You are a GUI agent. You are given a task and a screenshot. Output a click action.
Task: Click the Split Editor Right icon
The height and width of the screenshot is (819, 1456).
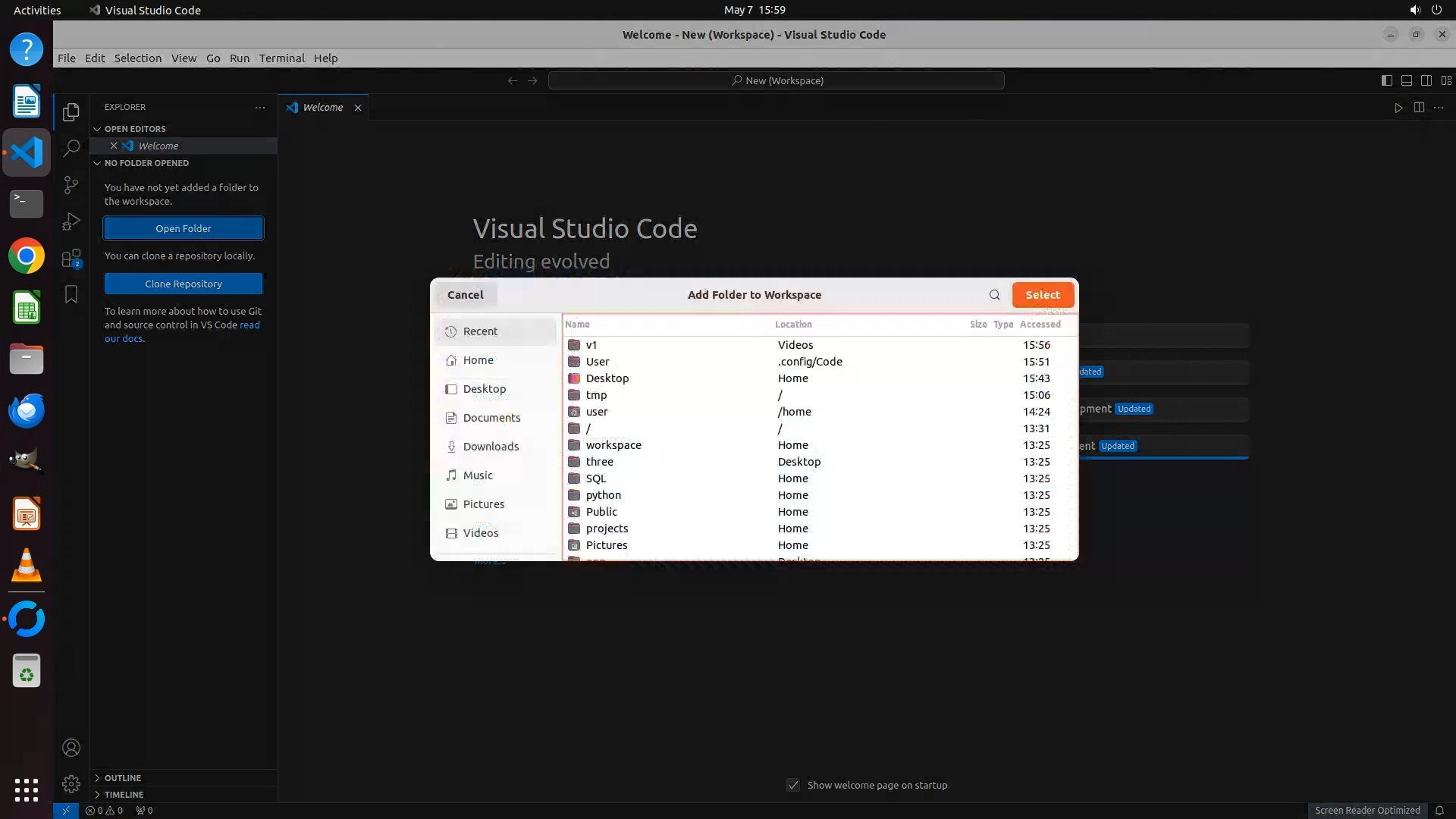pyautogui.click(x=1419, y=108)
